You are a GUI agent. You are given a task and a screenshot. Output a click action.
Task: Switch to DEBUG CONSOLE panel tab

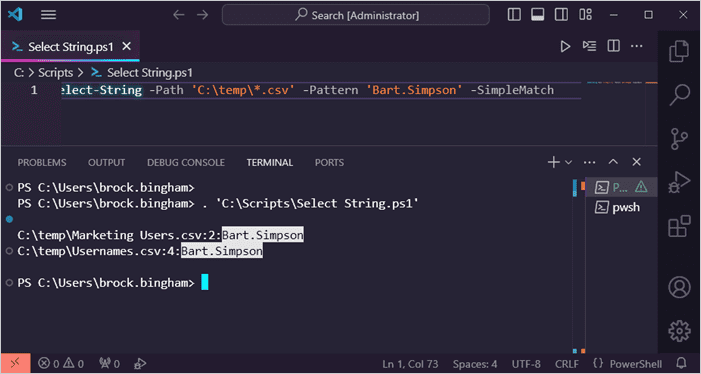(186, 163)
